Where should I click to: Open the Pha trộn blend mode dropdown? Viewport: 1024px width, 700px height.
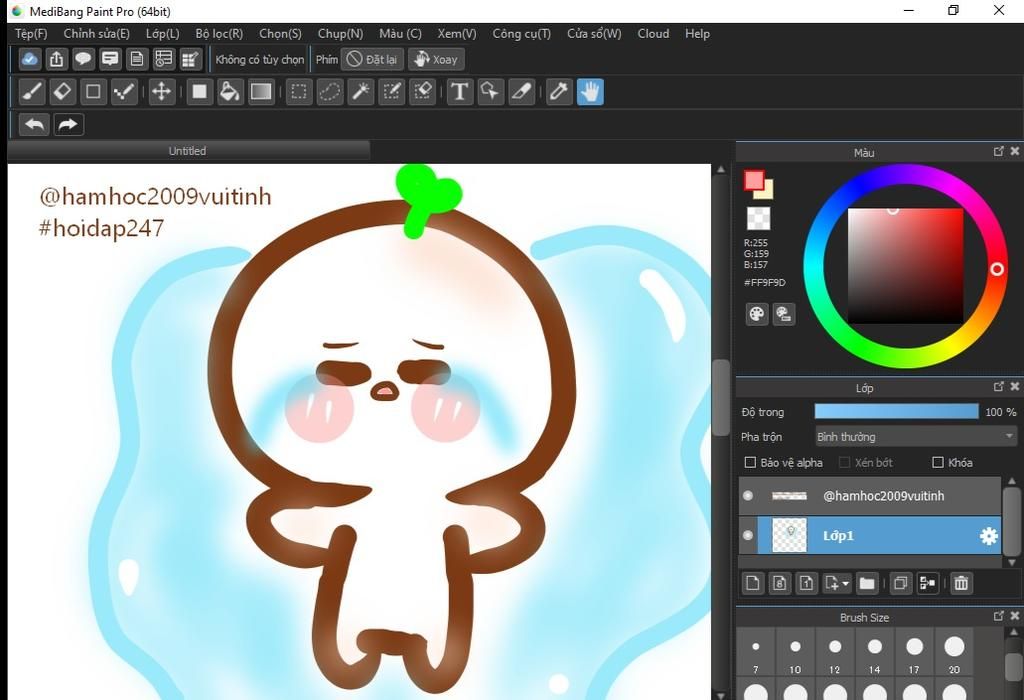[916, 436]
